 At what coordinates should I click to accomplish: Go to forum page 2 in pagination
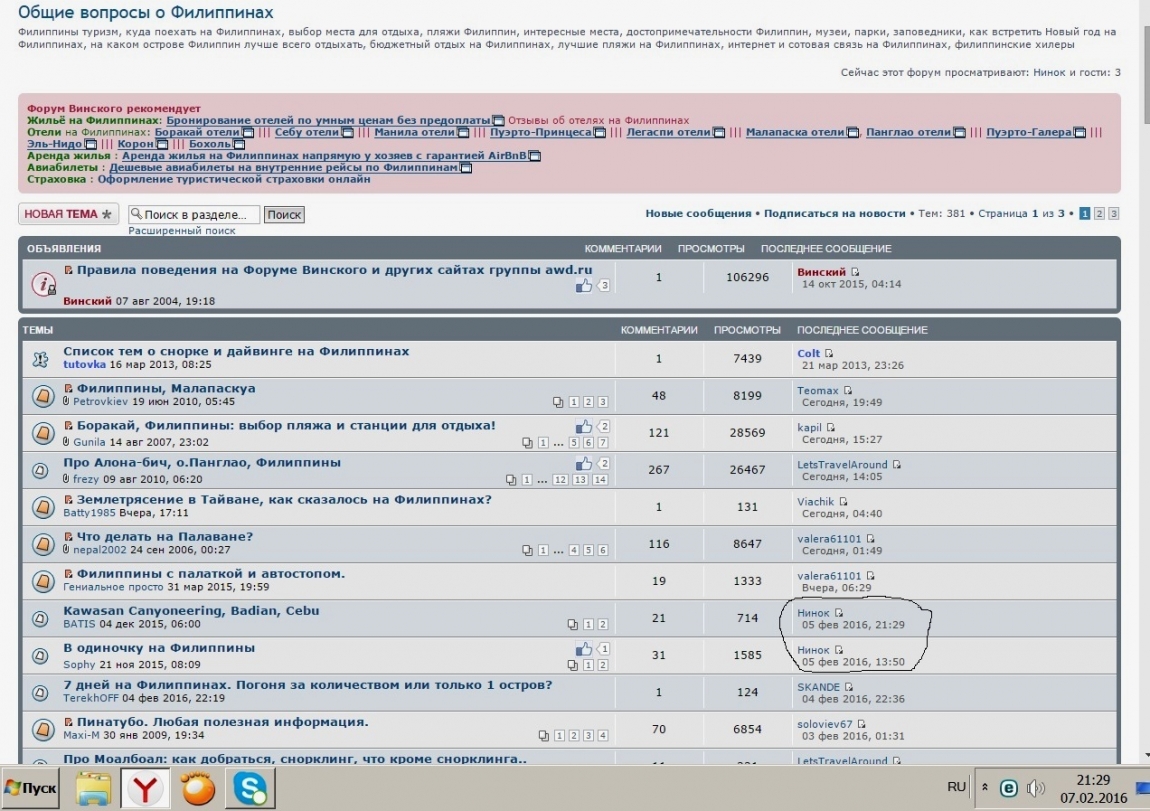pos(1099,214)
